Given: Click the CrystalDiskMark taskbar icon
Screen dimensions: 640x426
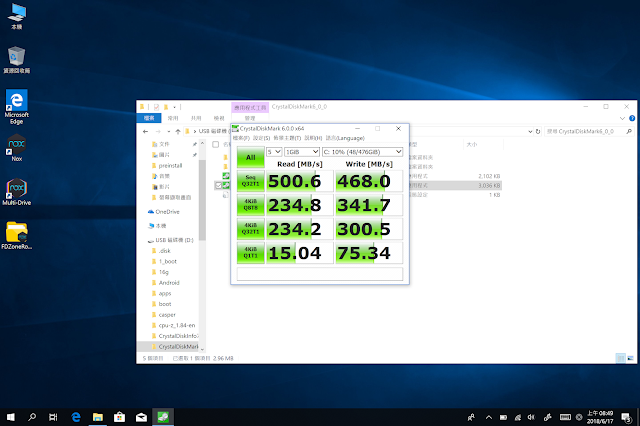Looking at the screenshot, I should point(163,417).
